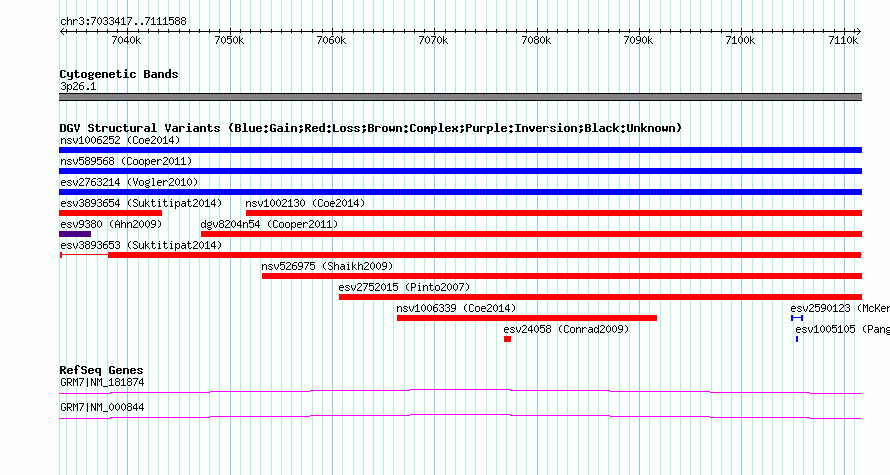
Task: Select the nsv1006339 (Coe2014) red bar
Action: point(527,318)
